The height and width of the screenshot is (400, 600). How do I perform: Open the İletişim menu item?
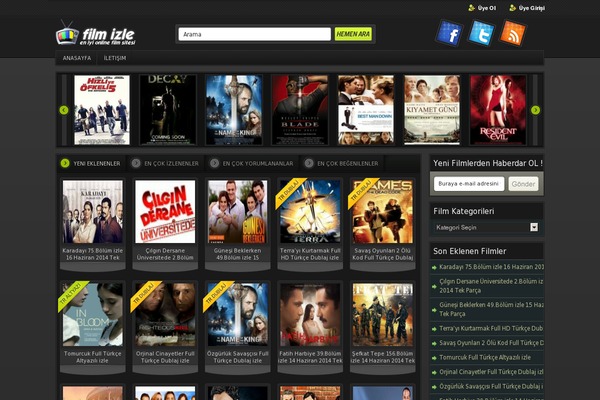[x=115, y=58]
